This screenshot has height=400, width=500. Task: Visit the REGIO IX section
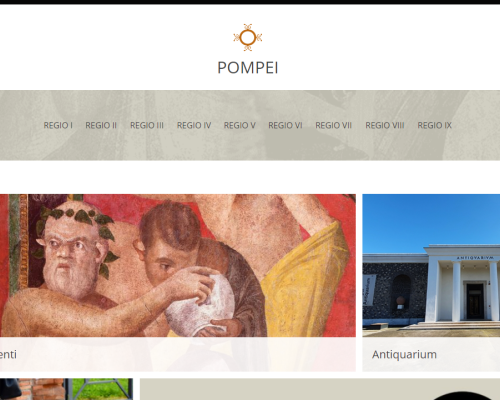pyautogui.click(x=435, y=125)
